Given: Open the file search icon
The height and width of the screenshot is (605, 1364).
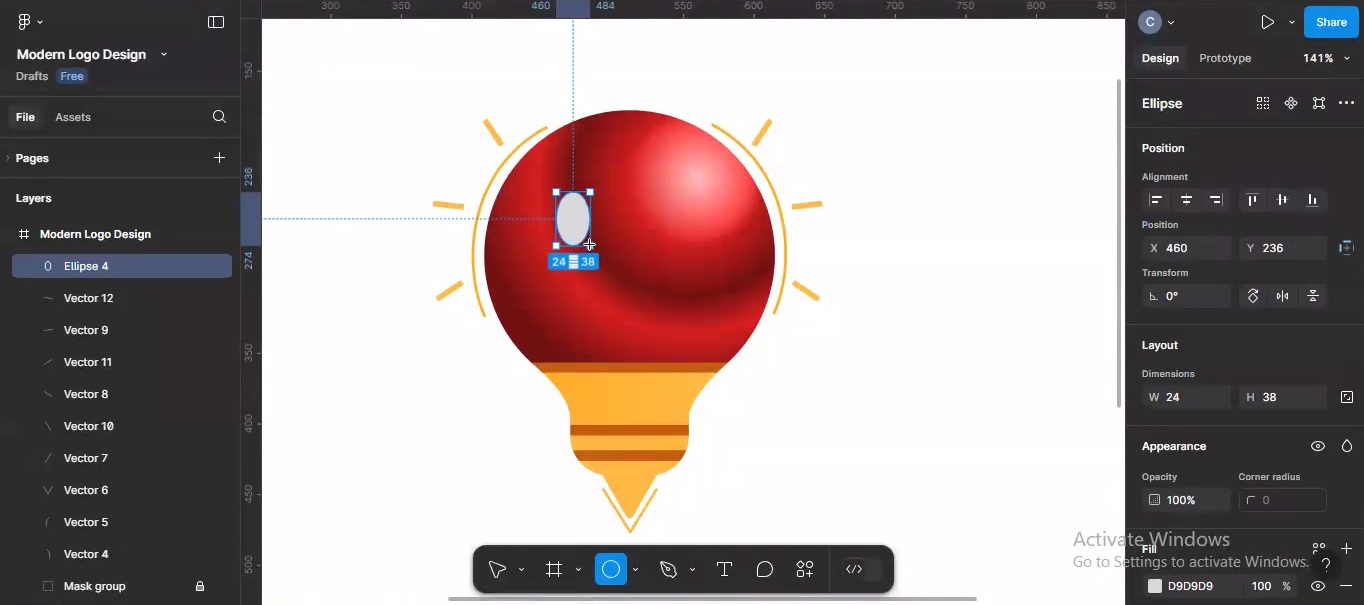Looking at the screenshot, I should [x=218, y=117].
